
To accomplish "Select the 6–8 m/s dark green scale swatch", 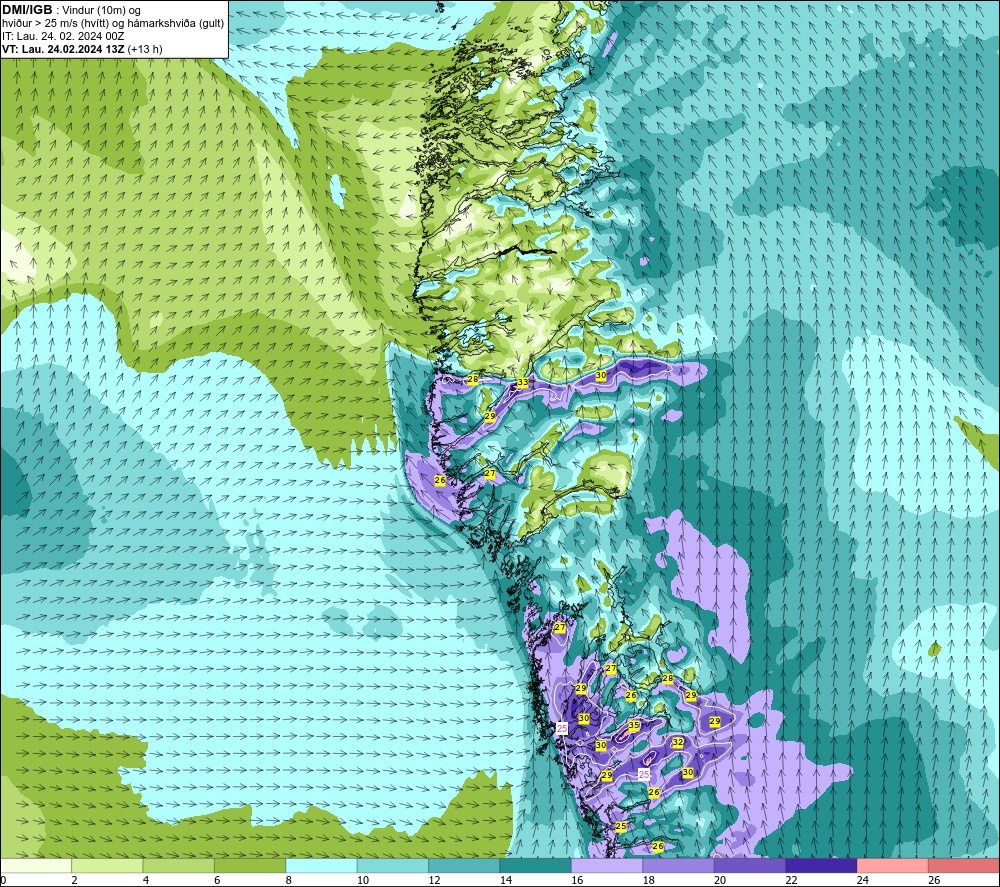I will (250, 865).
